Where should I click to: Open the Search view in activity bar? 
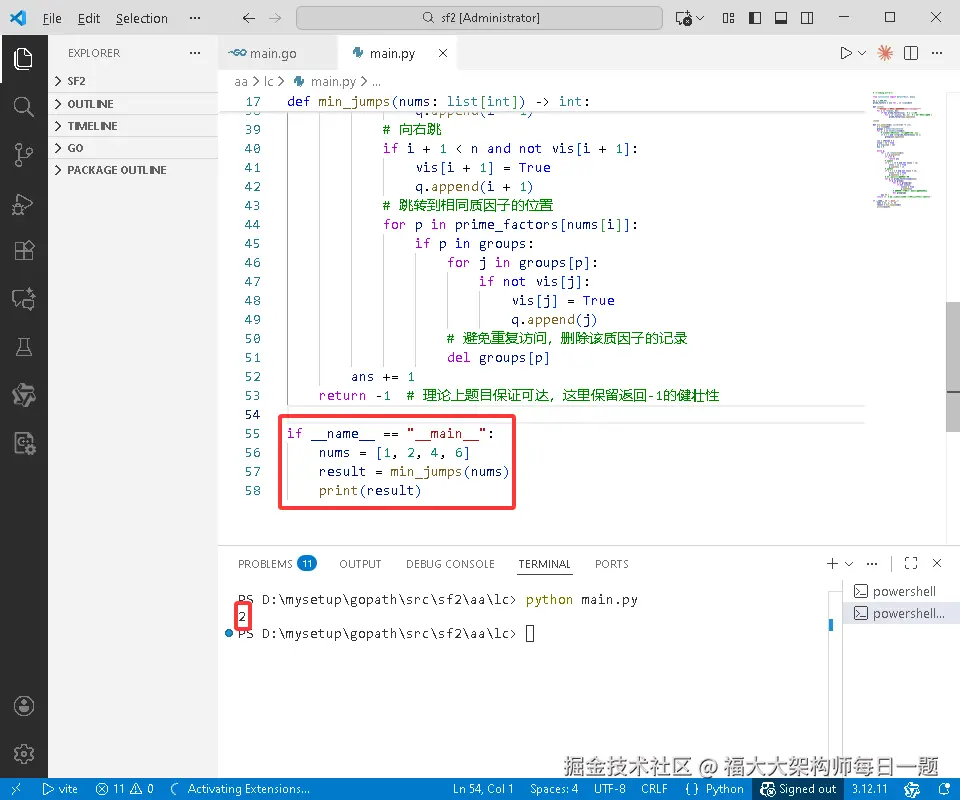click(x=23, y=107)
